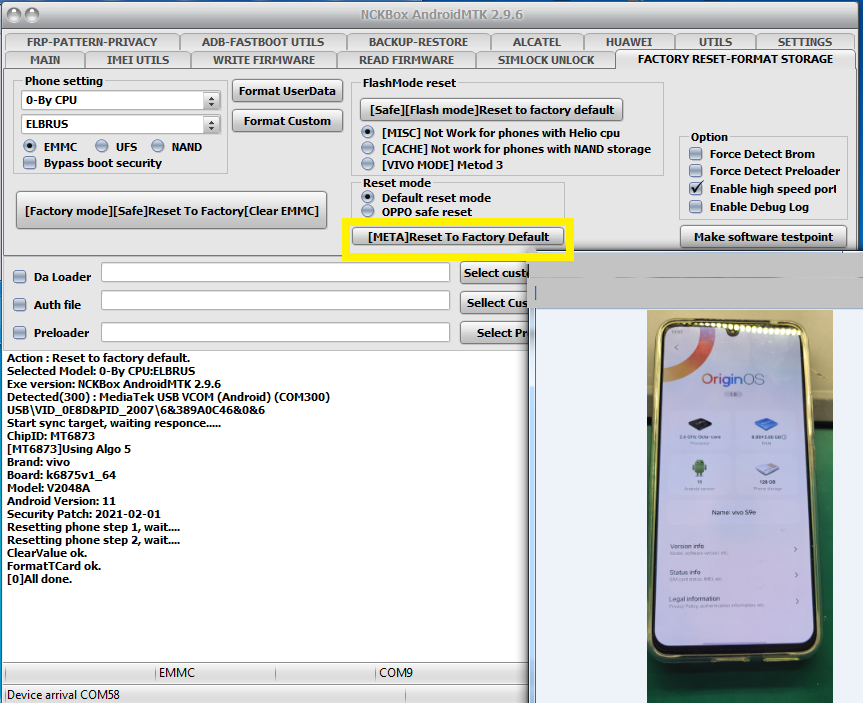Go to READ FIRMWARE tab
The height and width of the screenshot is (703, 863).
tap(406, 59)
